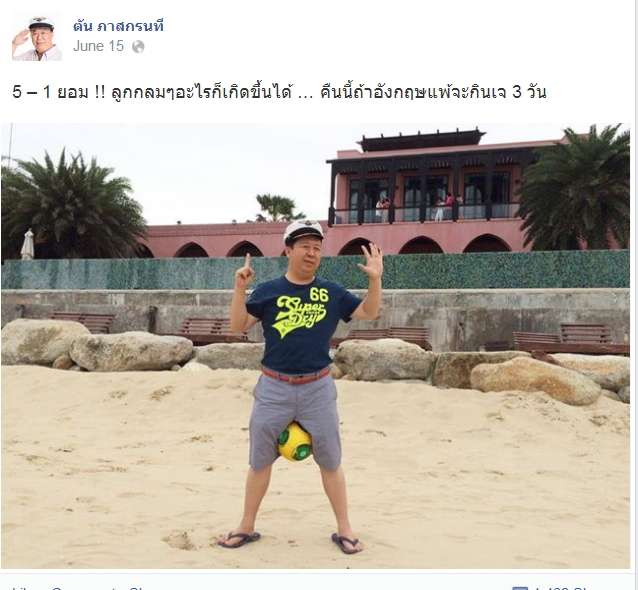Click the man's raised open hand

(371, 260)
